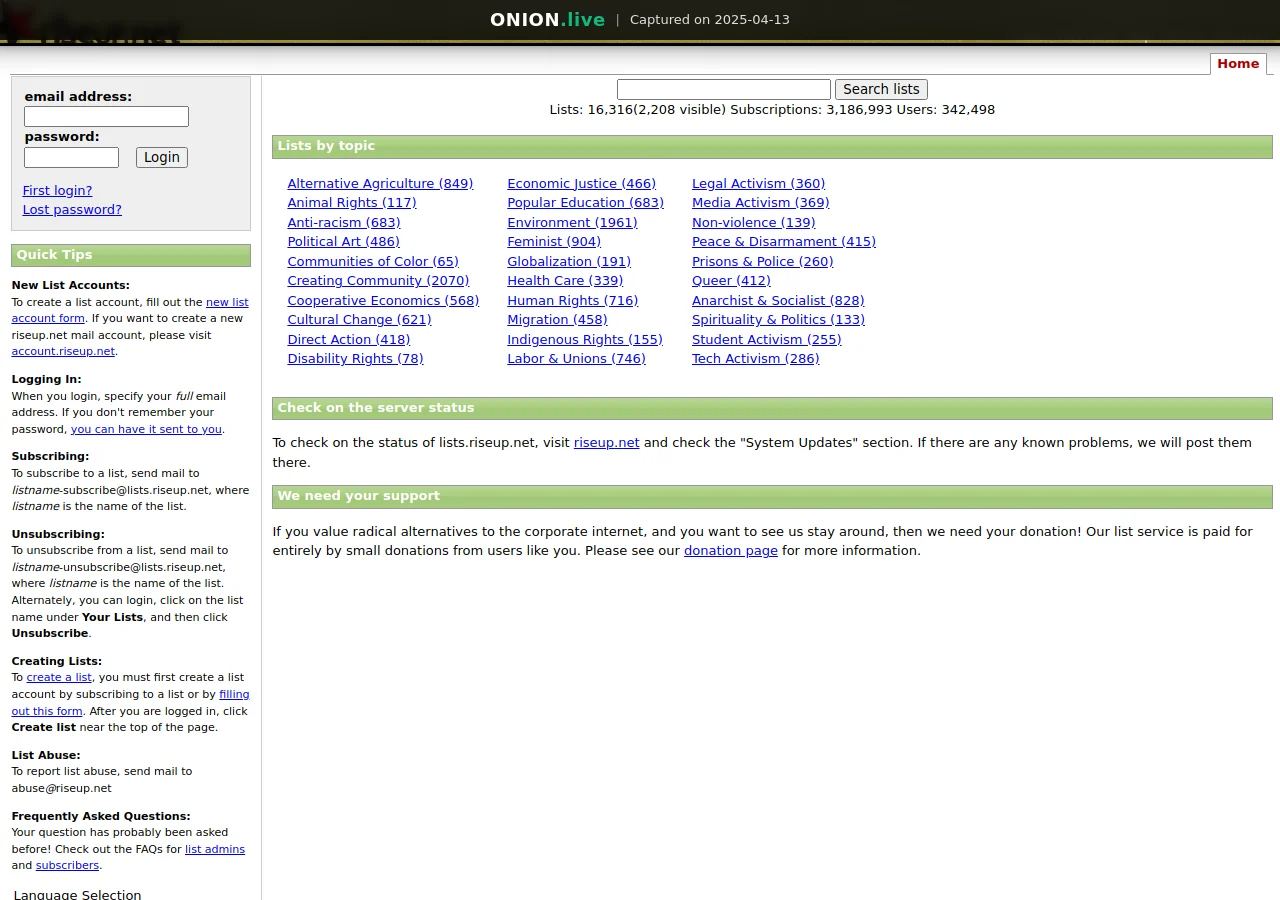Open Anarchist & Socialist (828) topic
Viewport: 1280px width, 900px height.
778,301
